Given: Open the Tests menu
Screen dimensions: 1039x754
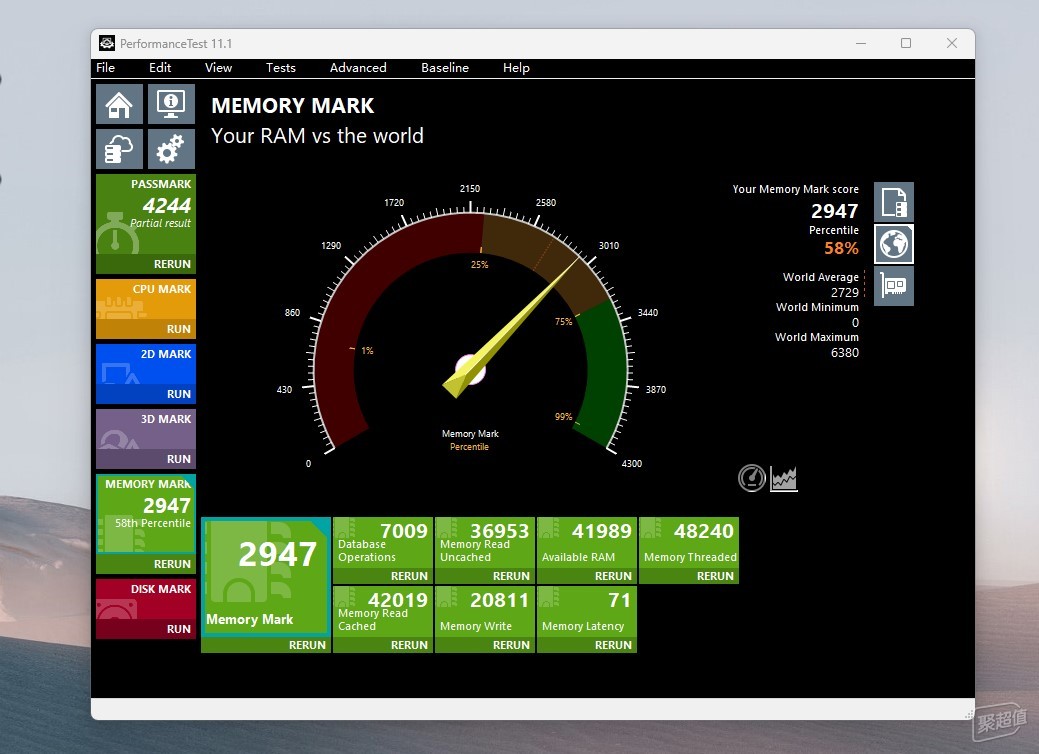Looking at the screenshot, I should 280,68.
